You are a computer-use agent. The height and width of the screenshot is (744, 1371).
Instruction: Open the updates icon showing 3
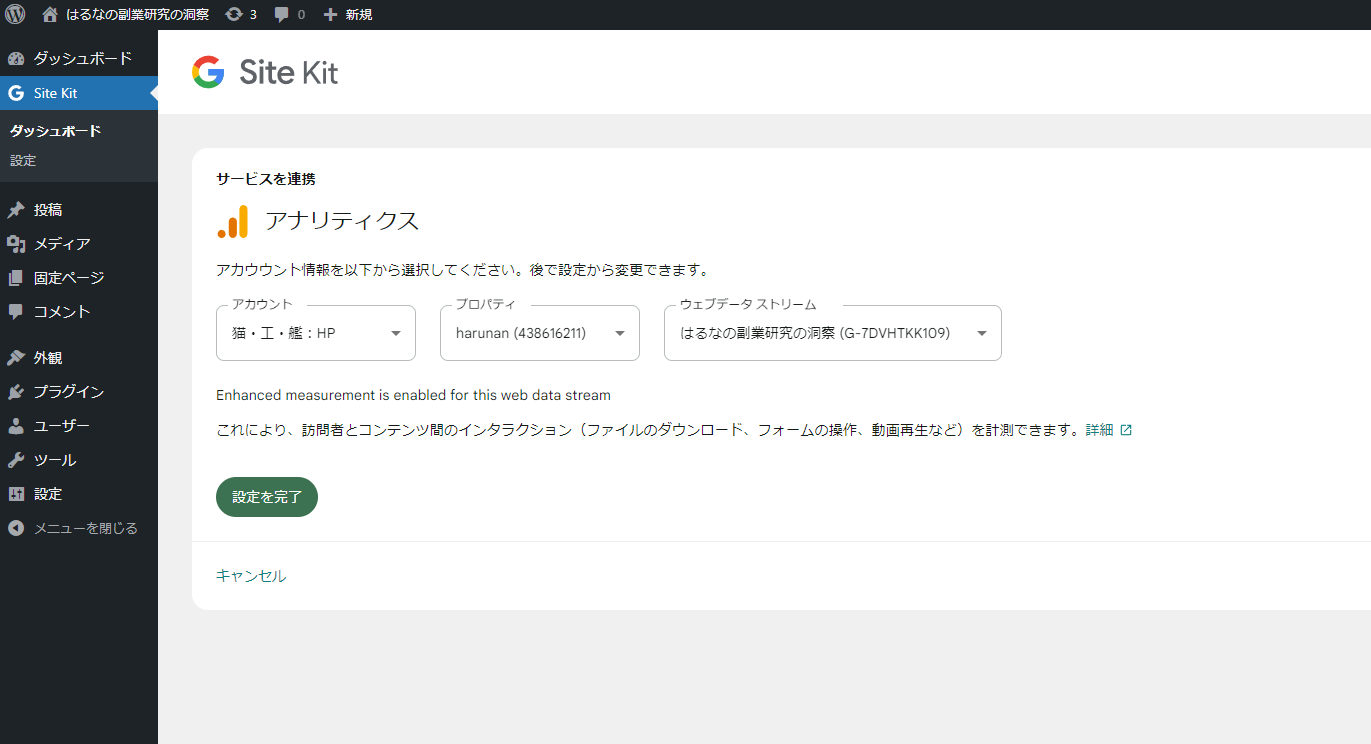click(x=234, y=14)
